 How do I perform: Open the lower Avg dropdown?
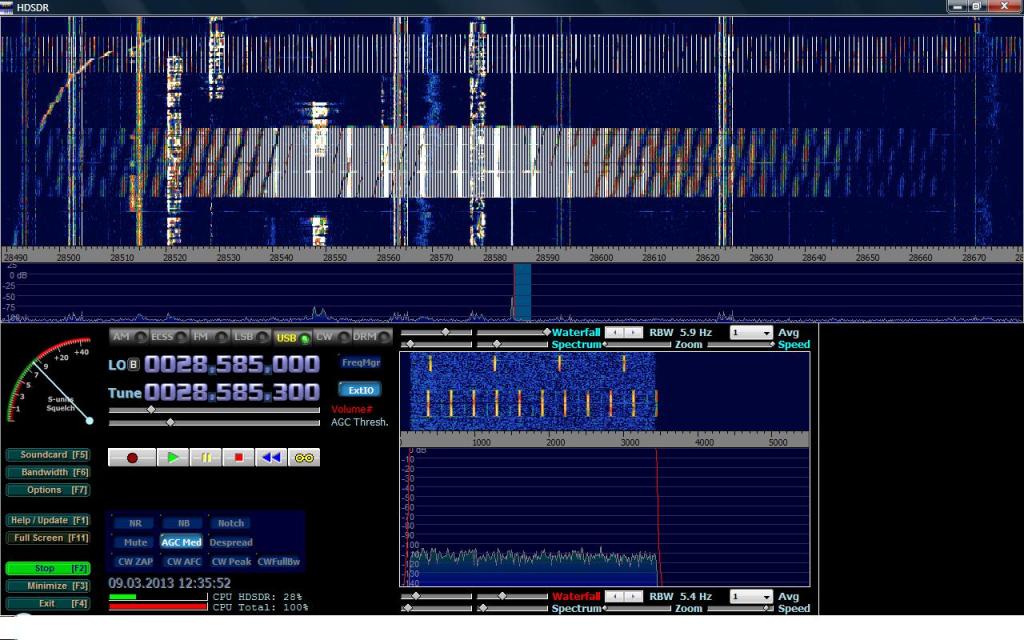click(751, 596)
